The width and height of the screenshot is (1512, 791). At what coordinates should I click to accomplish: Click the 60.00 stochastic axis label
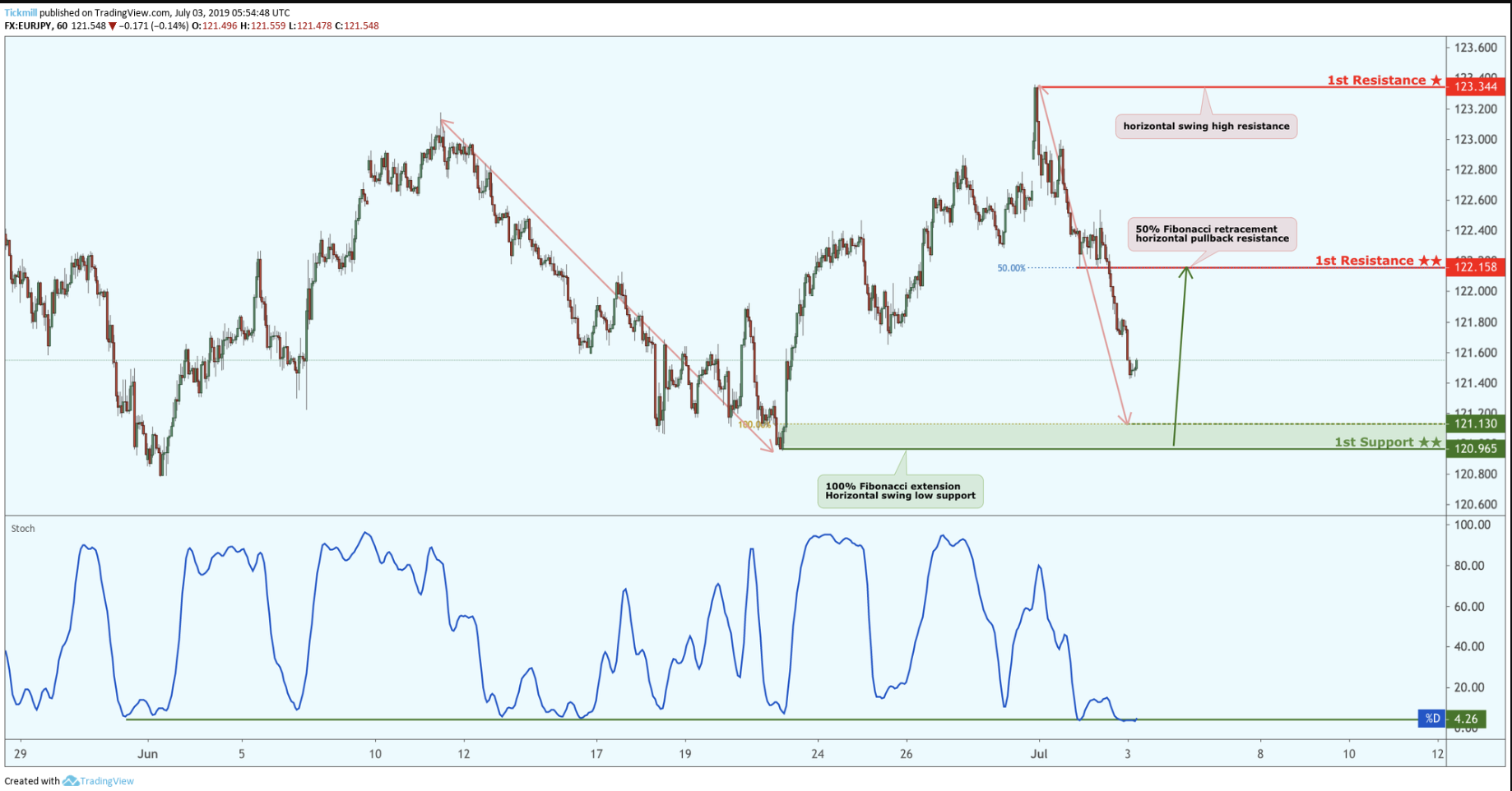click(1469, 606)
